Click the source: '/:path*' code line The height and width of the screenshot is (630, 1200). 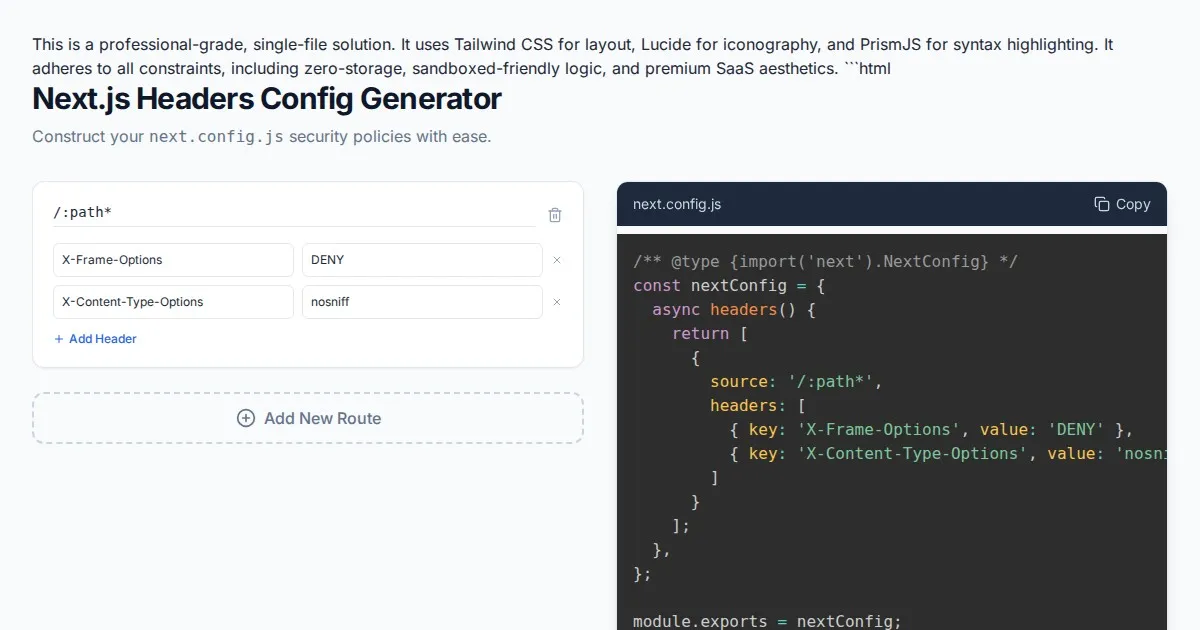796,381
